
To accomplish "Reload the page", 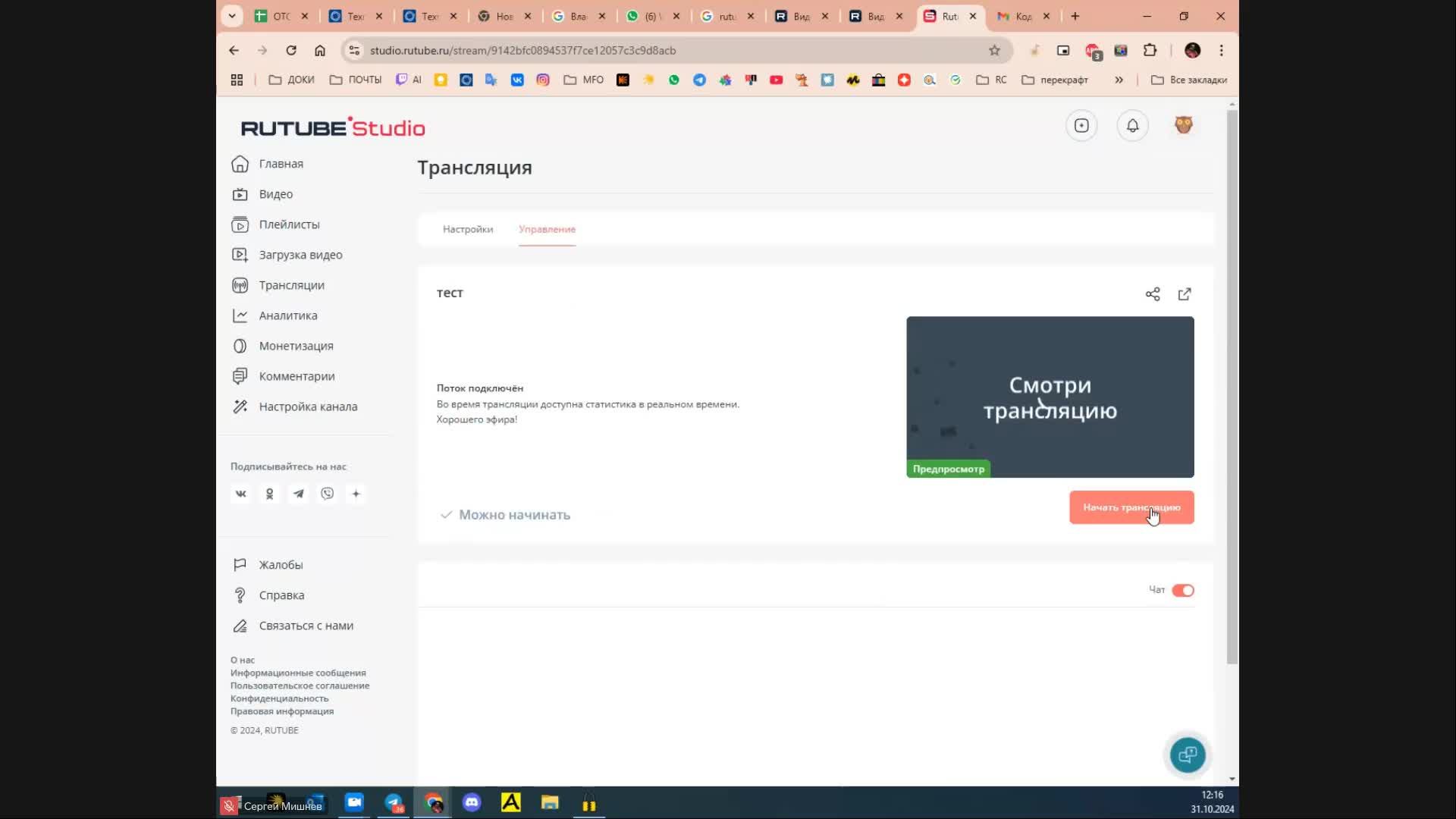I will click(291, 51).
